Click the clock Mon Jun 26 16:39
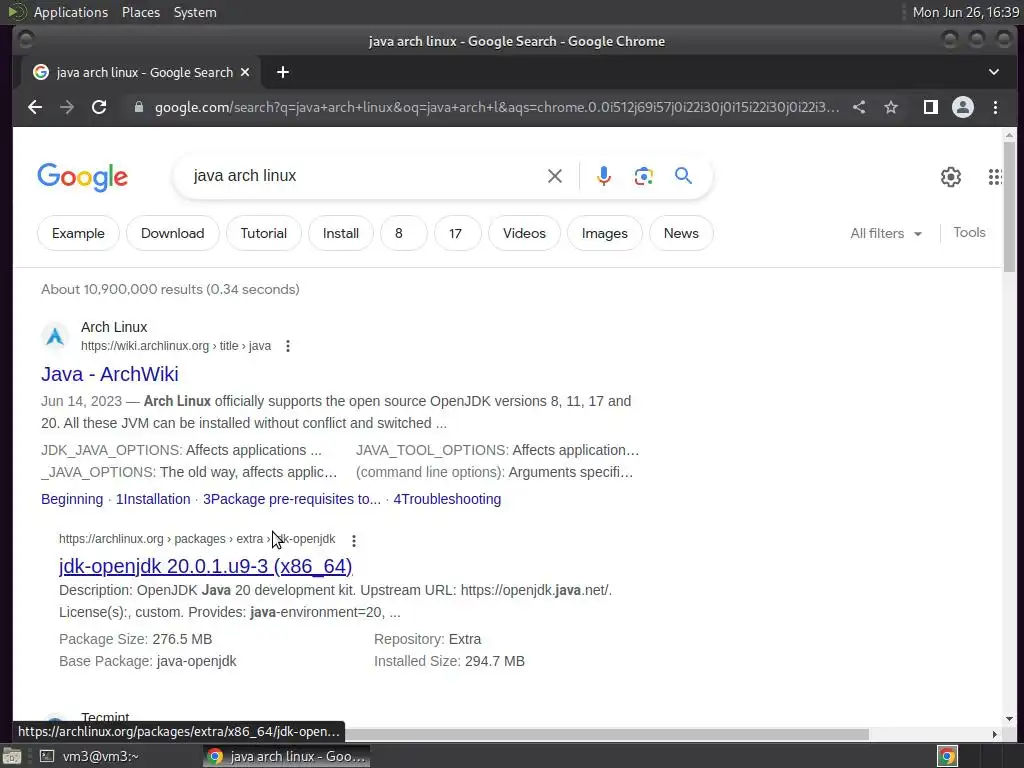Screen dimensions: 1024x768 [965, 12]
